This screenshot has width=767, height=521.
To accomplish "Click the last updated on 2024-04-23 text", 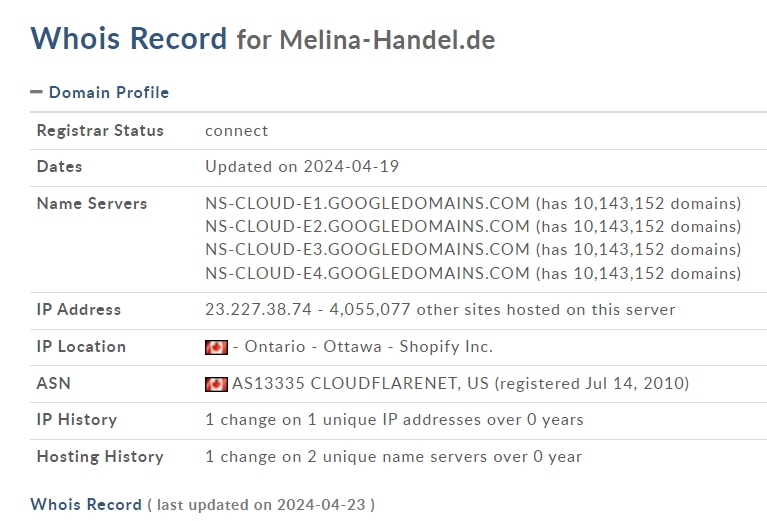I will (261, 505).
